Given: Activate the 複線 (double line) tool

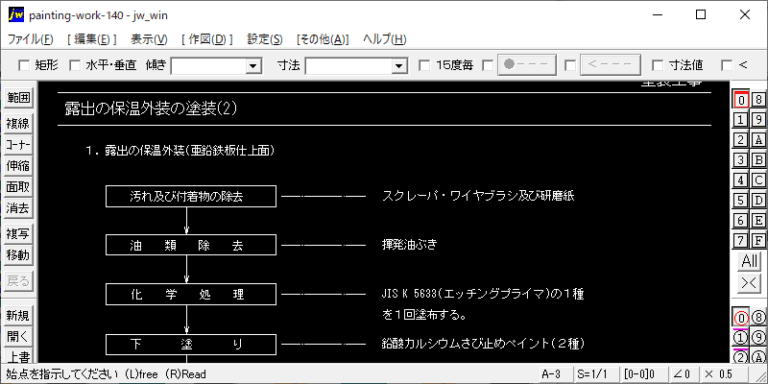Looking at the screenshot, I should click(18, 124).
